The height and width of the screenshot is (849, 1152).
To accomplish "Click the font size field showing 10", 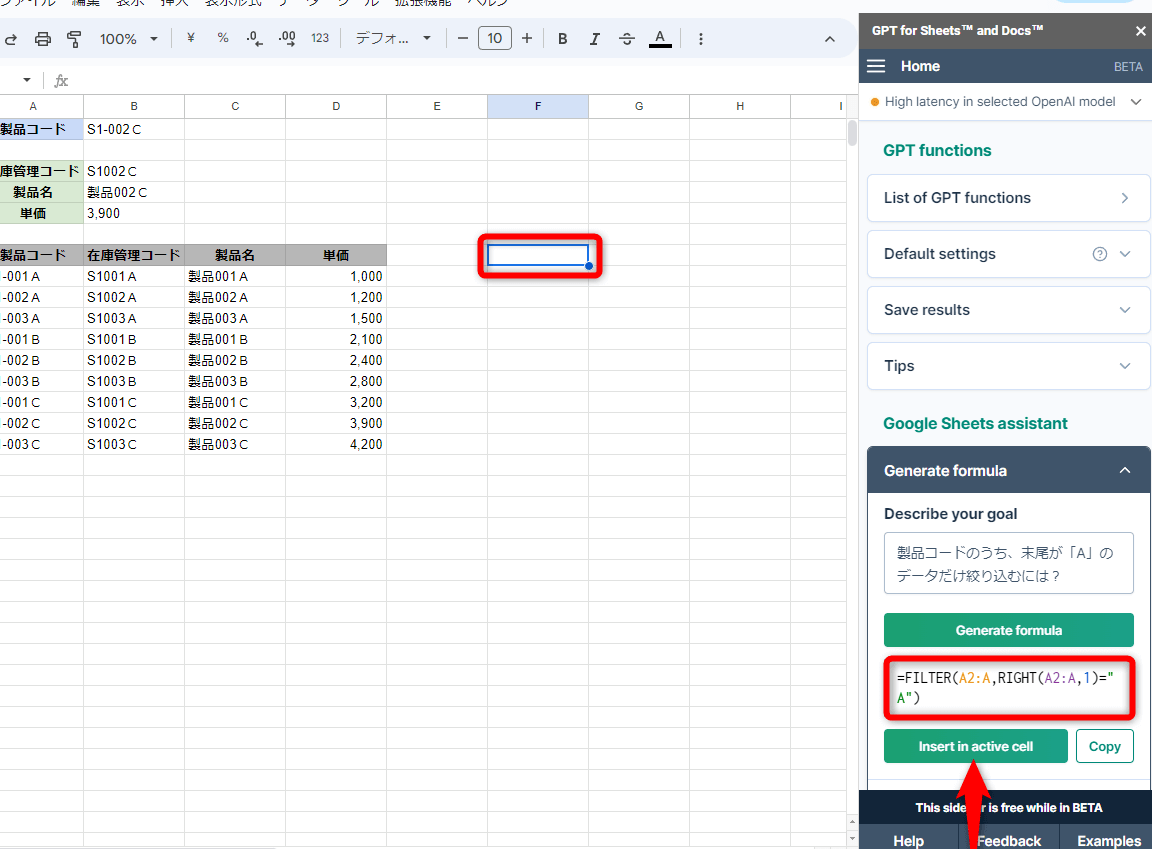I will (x=494, y=38).
